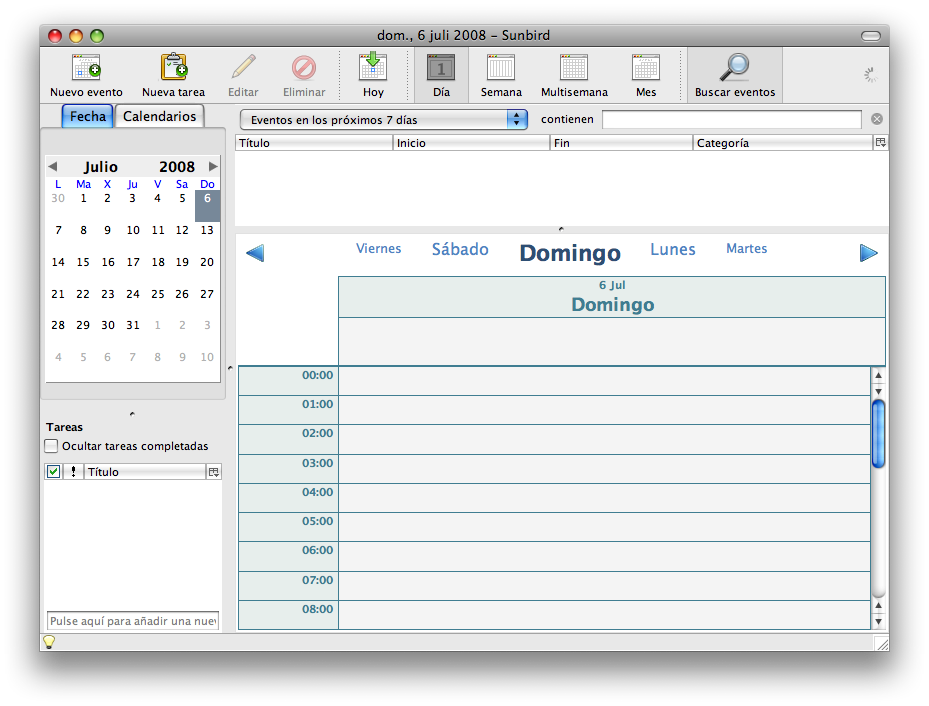Sort events by Inicio column
Image resolution: width=929 pixels, height=706 pixels.
coord(471,143)
